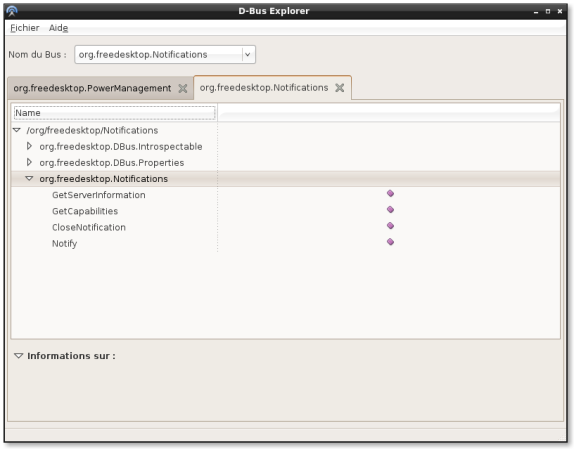Expand org.freedesktop.DBus.Introspectable interface
Viewport: 574px width, 449px height.
click(29, 146)
